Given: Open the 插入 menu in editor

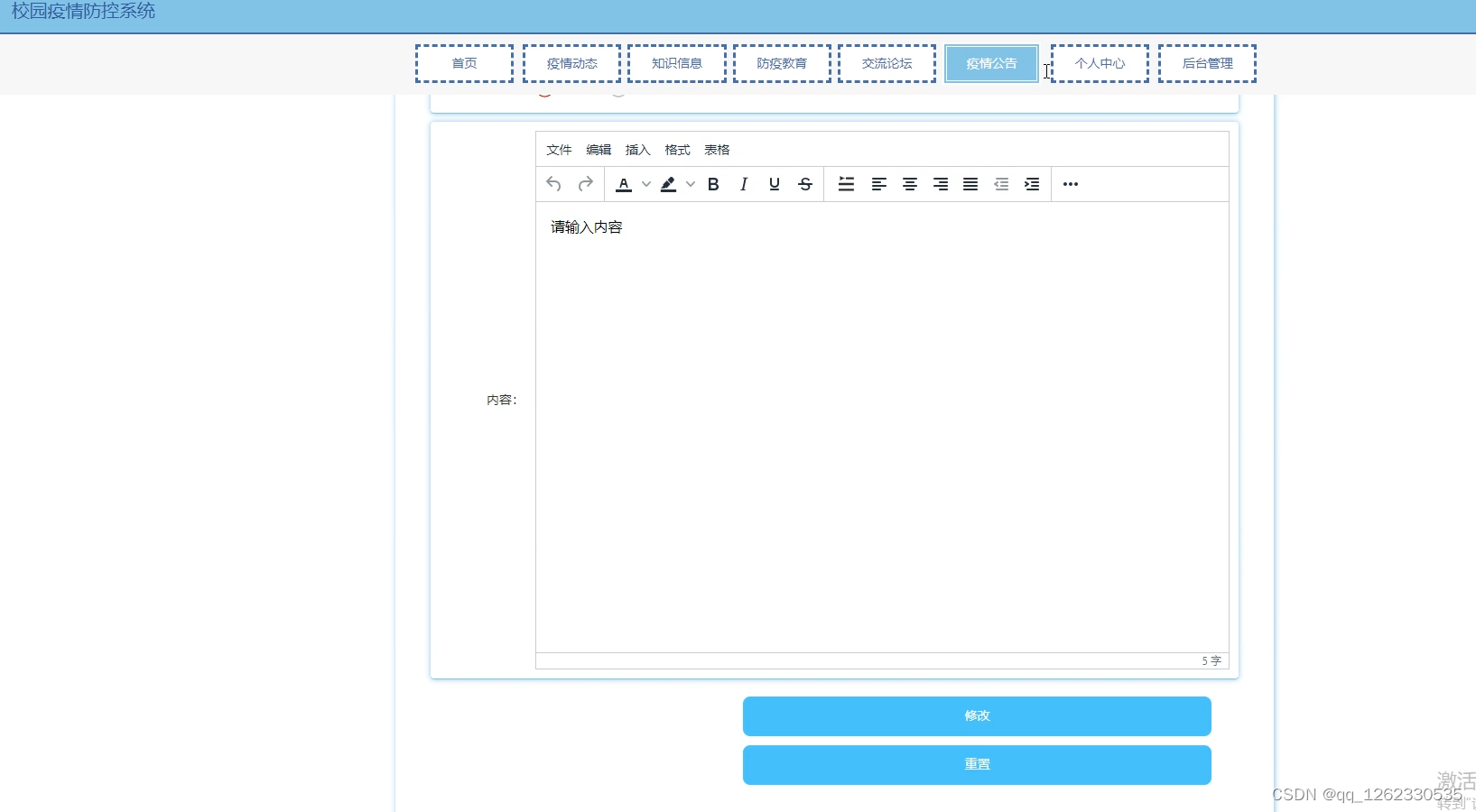Looking at the screenshot, I should pos(637,150).
